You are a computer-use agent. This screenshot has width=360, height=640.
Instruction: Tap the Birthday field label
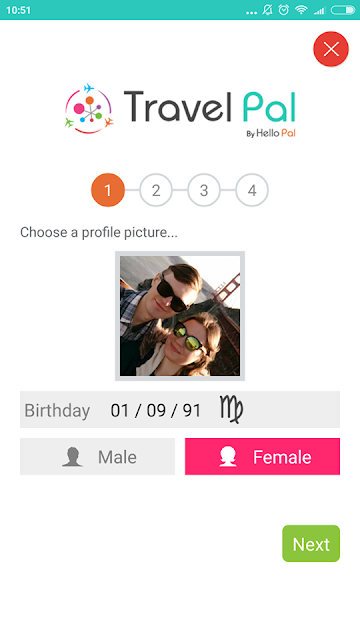tap(57, 410)
